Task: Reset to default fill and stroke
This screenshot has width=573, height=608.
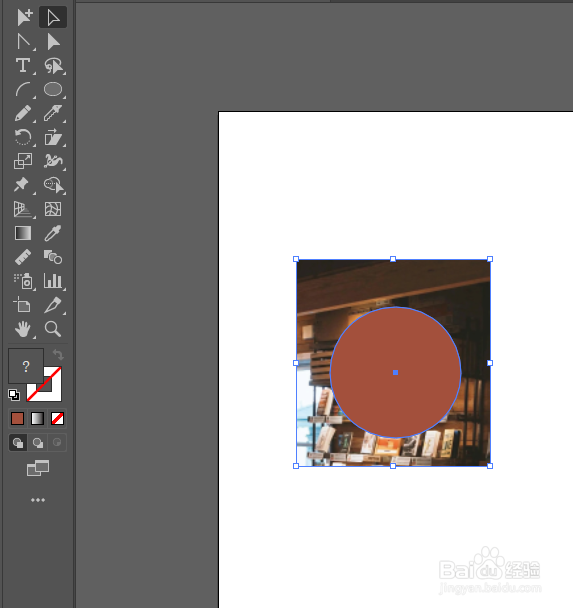Action: click(x=14, y=395)
